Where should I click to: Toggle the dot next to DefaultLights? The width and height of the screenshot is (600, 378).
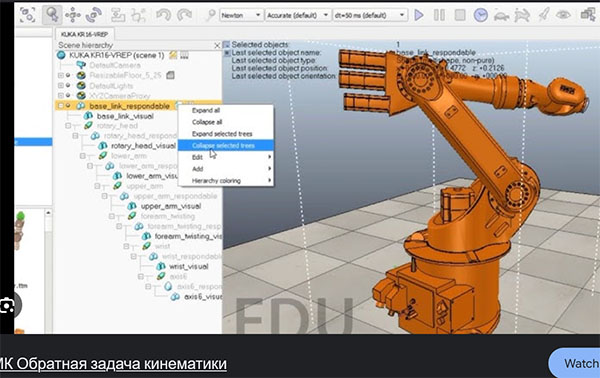pos(68,85)
